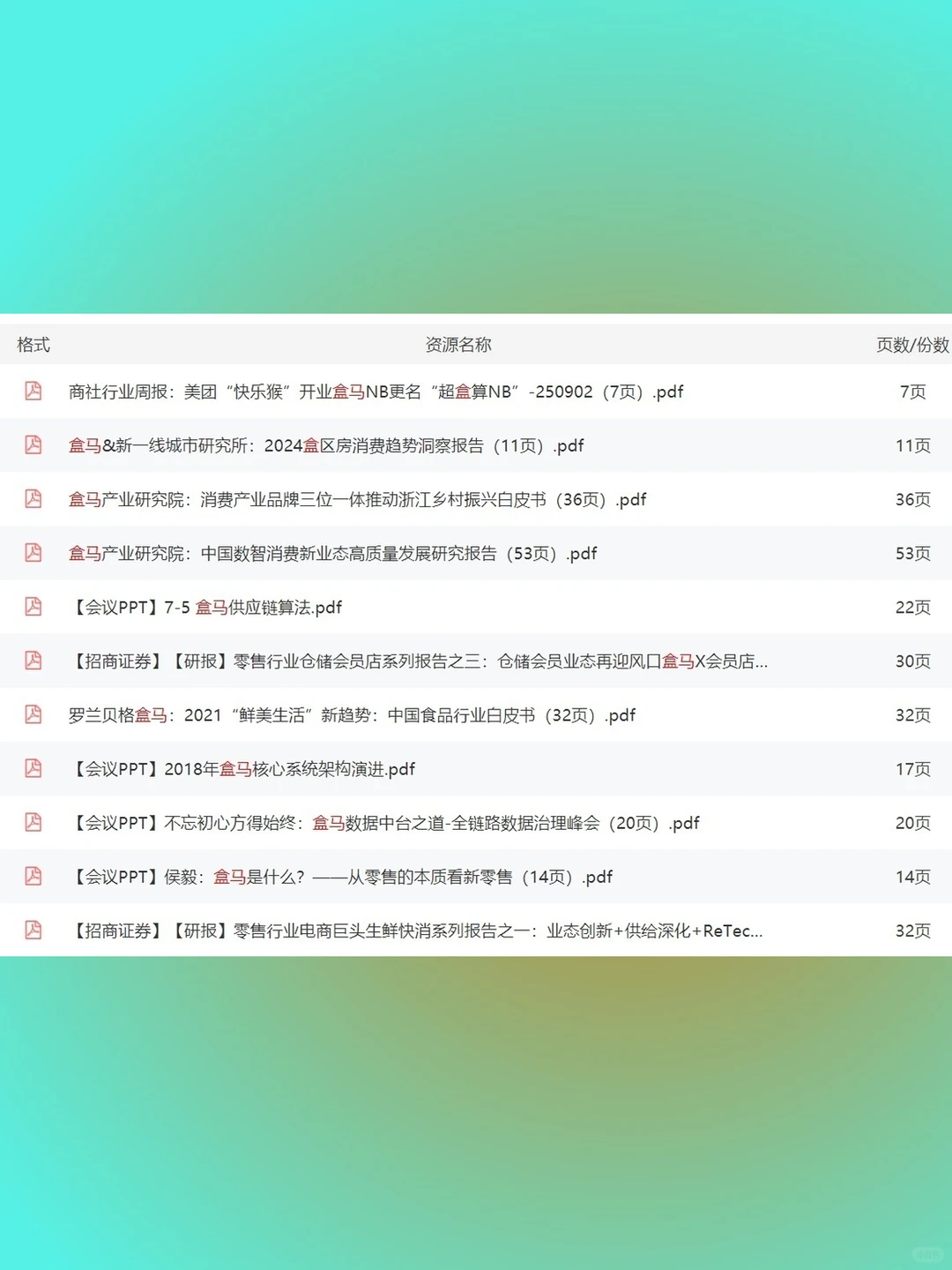Open 招商证券 业态创新+供给深化 report
Screen dimensions: 952x1270
[x=415, y=930]
